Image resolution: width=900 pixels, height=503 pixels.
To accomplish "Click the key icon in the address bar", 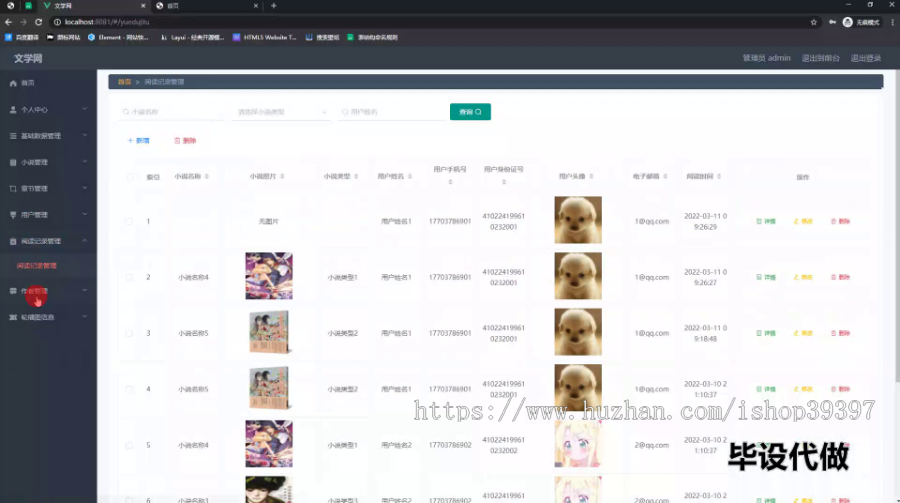I will click(x=832, y=22).
